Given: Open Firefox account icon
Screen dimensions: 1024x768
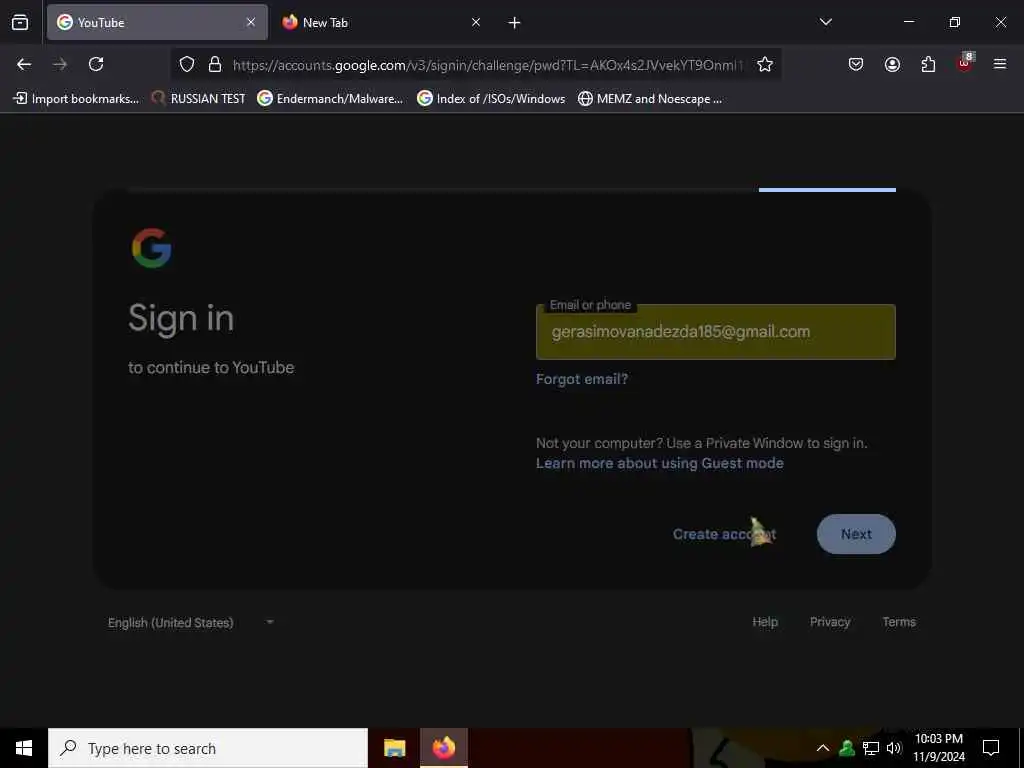Looking at the screenshot, I should coord(892,64).
